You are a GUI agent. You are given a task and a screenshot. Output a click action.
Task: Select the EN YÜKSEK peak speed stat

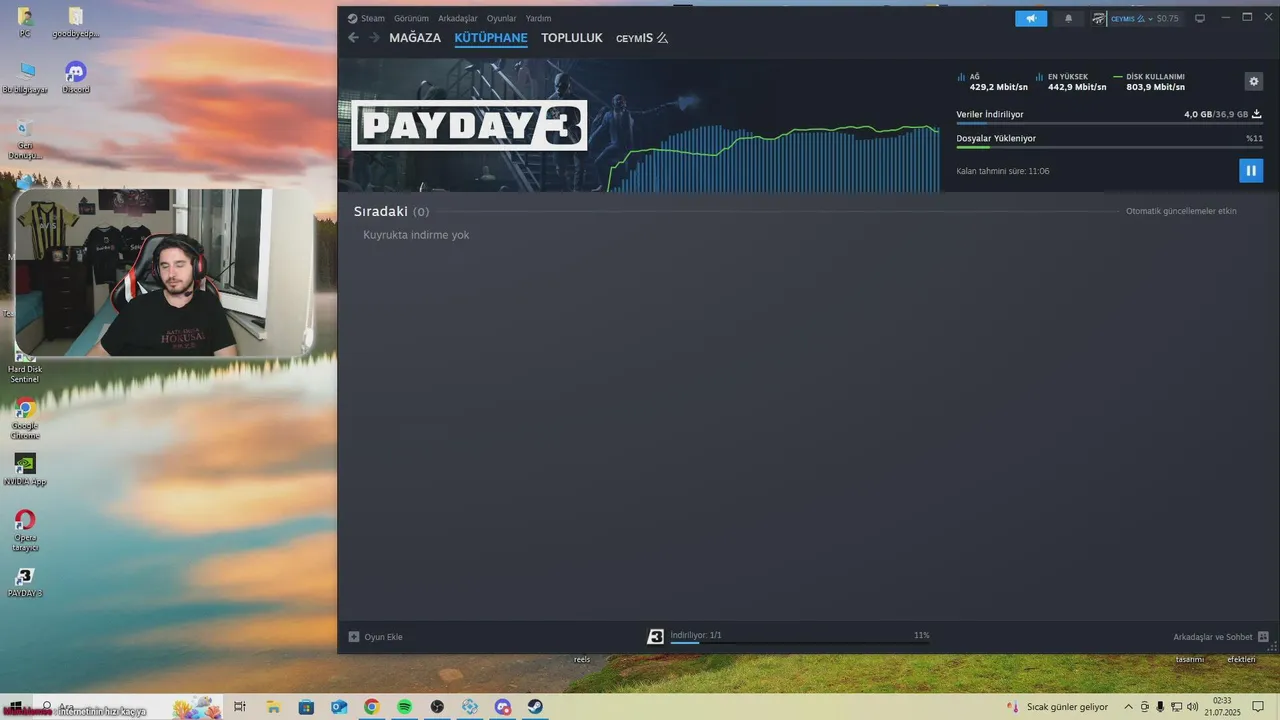[x=1071, y=82]
